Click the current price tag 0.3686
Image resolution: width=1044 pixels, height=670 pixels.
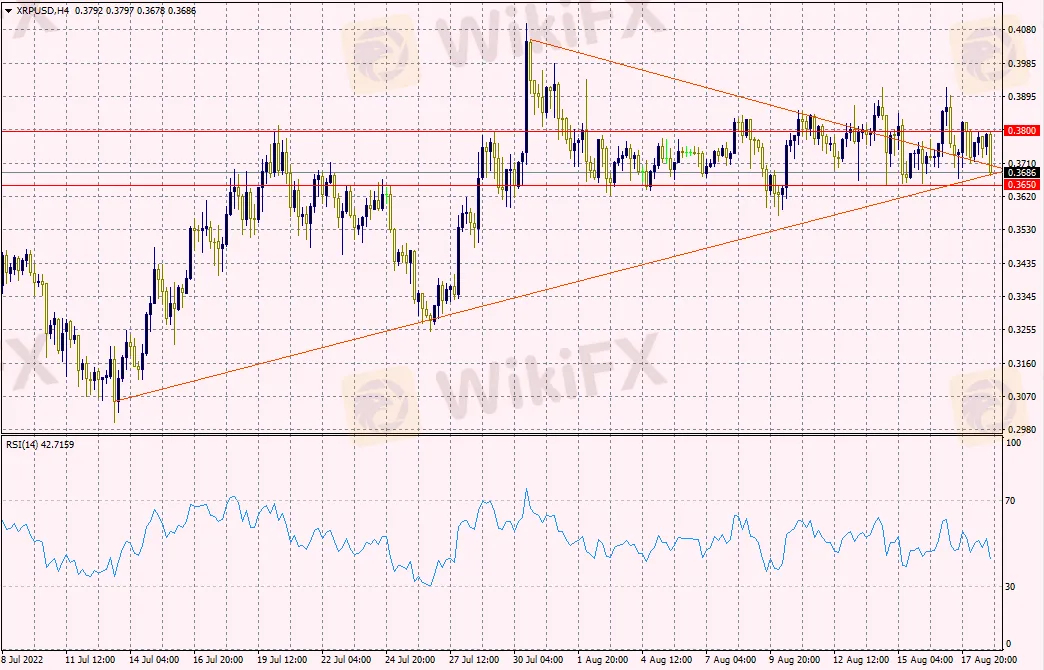(1021, 172)
